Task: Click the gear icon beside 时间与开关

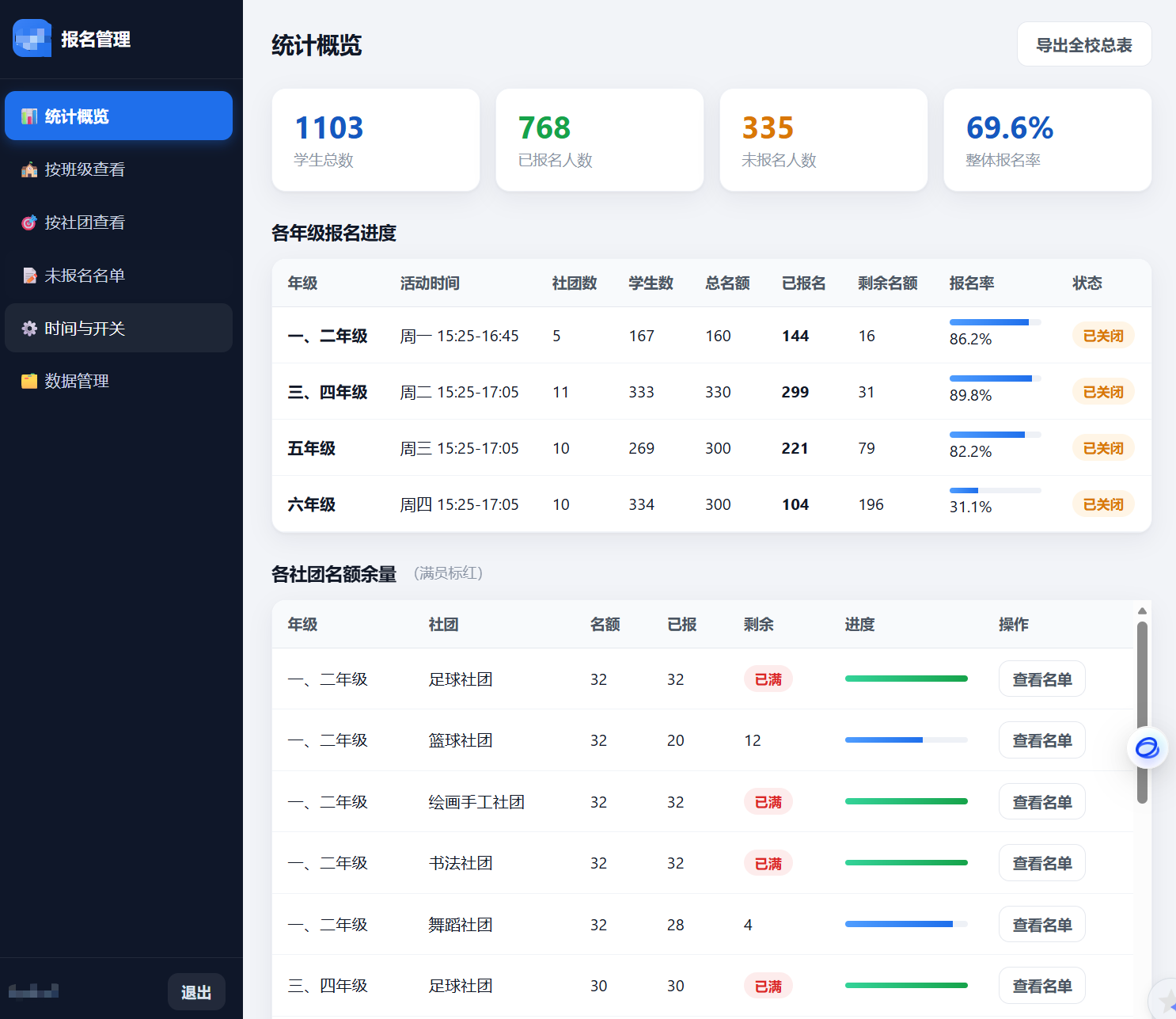Action: tap(29, 329)
